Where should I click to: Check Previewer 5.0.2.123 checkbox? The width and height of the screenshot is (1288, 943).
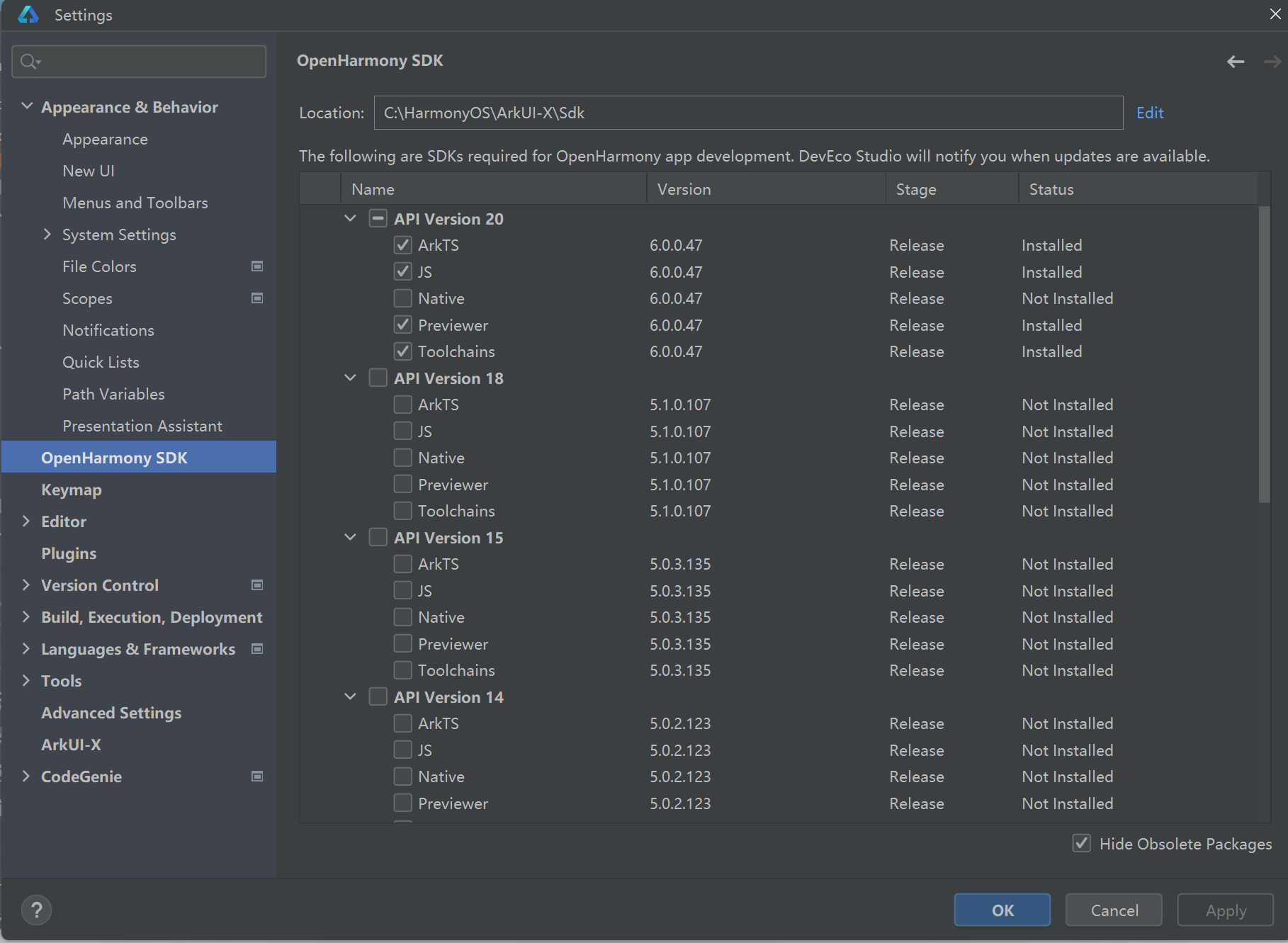[402, 803]
